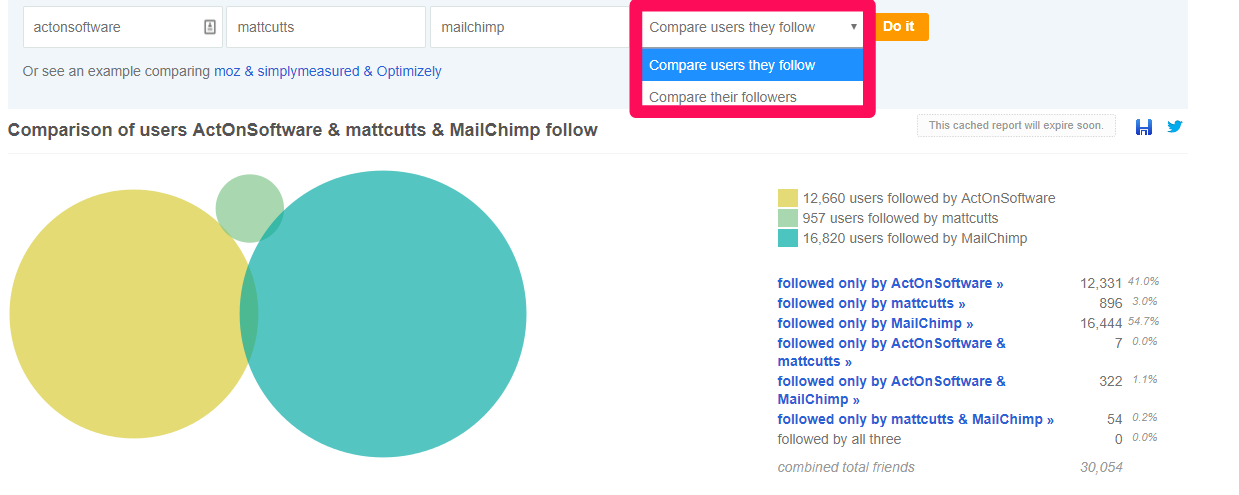Open 'followed only by MailChimp »' link

(x=875, y=323)
